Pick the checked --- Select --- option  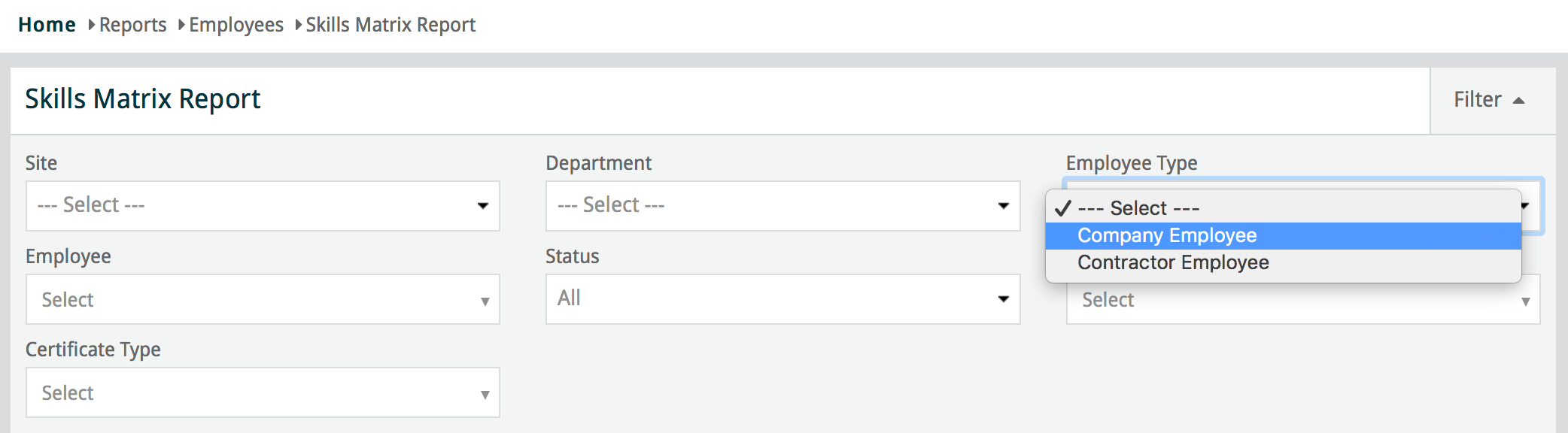pyautogui.click(x=1138, y=208)
